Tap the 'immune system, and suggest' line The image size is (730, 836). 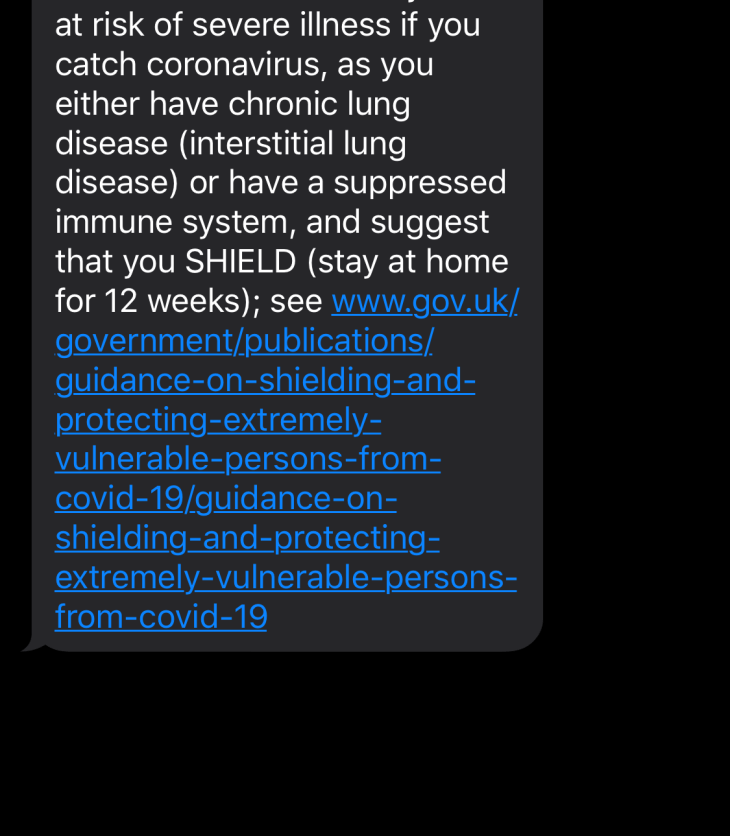[272, 222]
